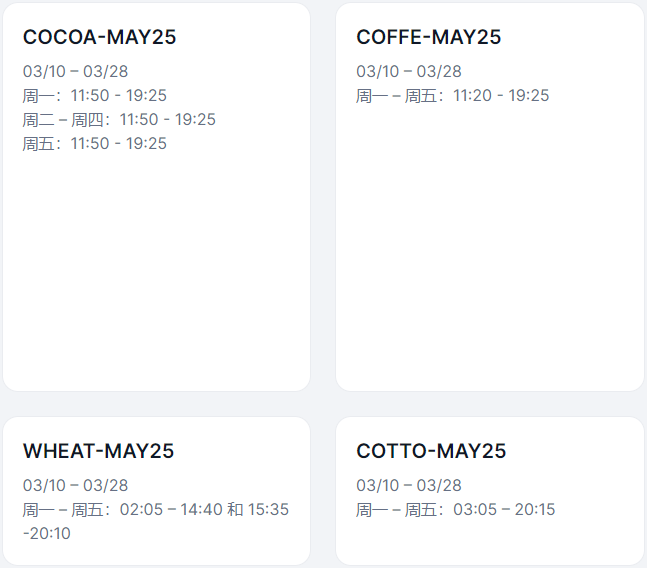
Task: Select COTTO's 周一 – 周五 03:05 – 20:15 line
Action: pos(455,510)
